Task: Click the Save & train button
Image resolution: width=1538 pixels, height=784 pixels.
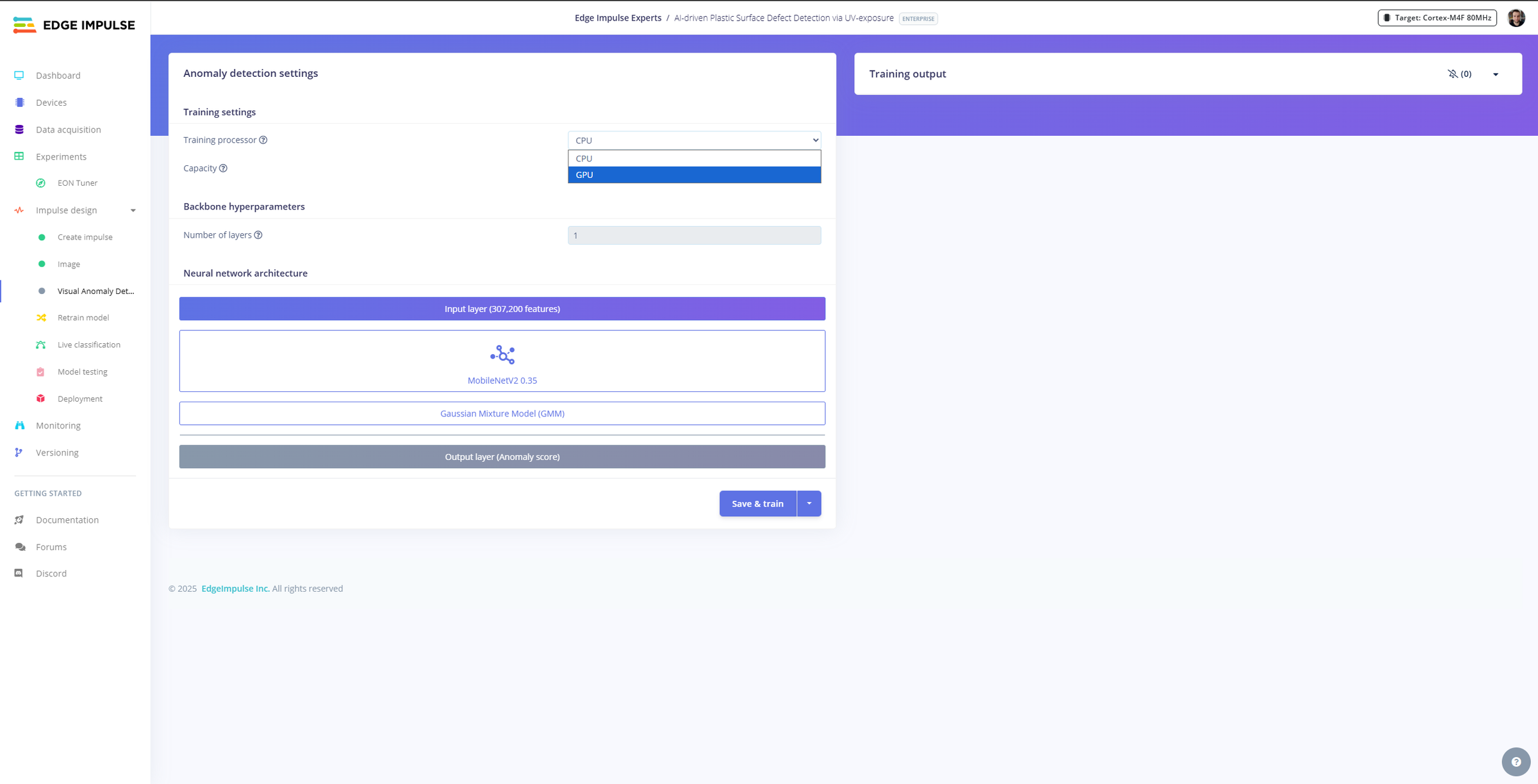Action: click(757, 503)
